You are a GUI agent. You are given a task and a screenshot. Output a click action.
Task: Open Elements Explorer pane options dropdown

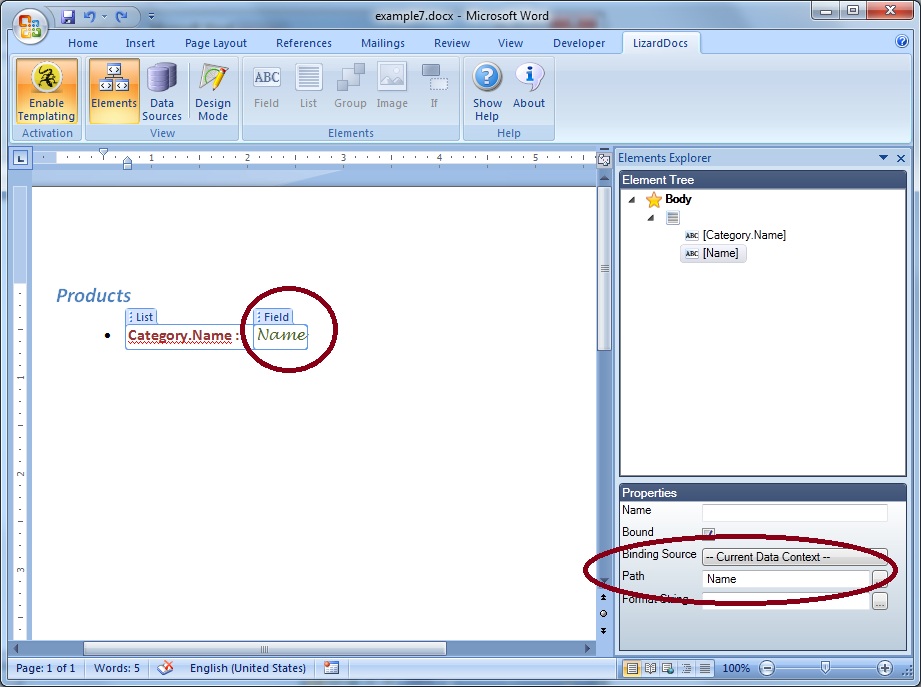[883, 157]
